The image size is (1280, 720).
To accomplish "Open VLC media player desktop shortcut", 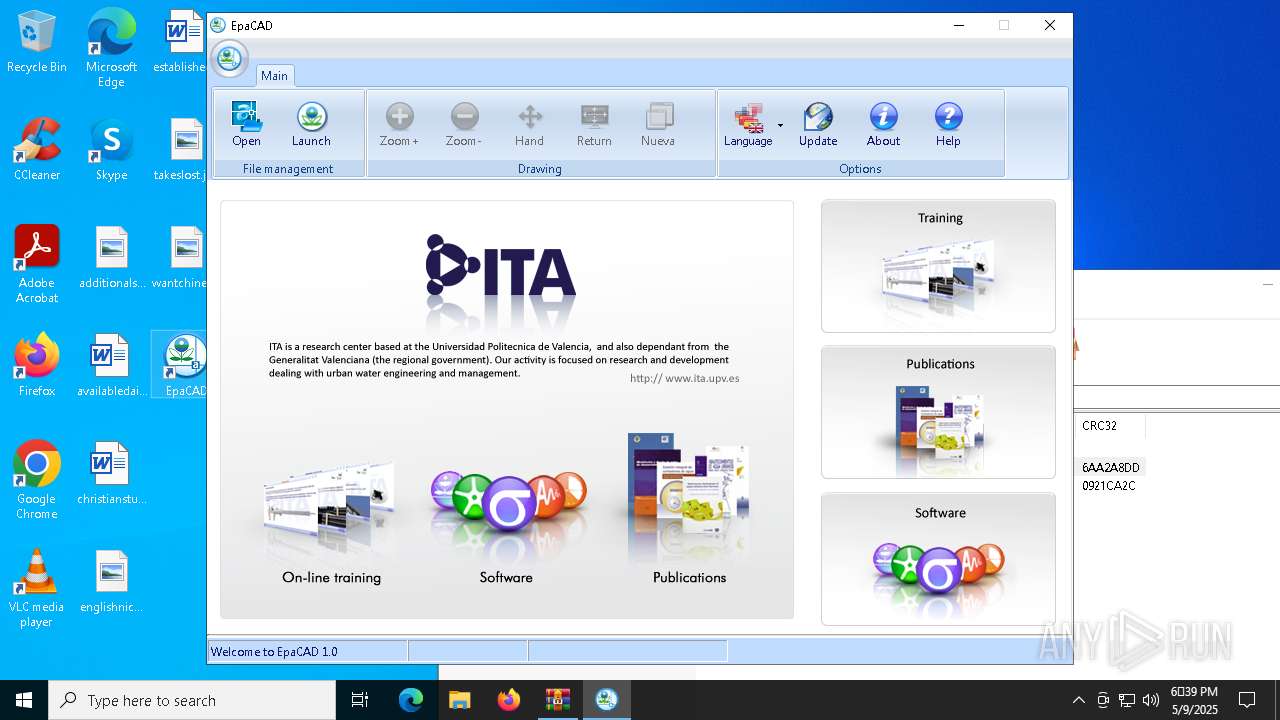I will click(37, 589).
